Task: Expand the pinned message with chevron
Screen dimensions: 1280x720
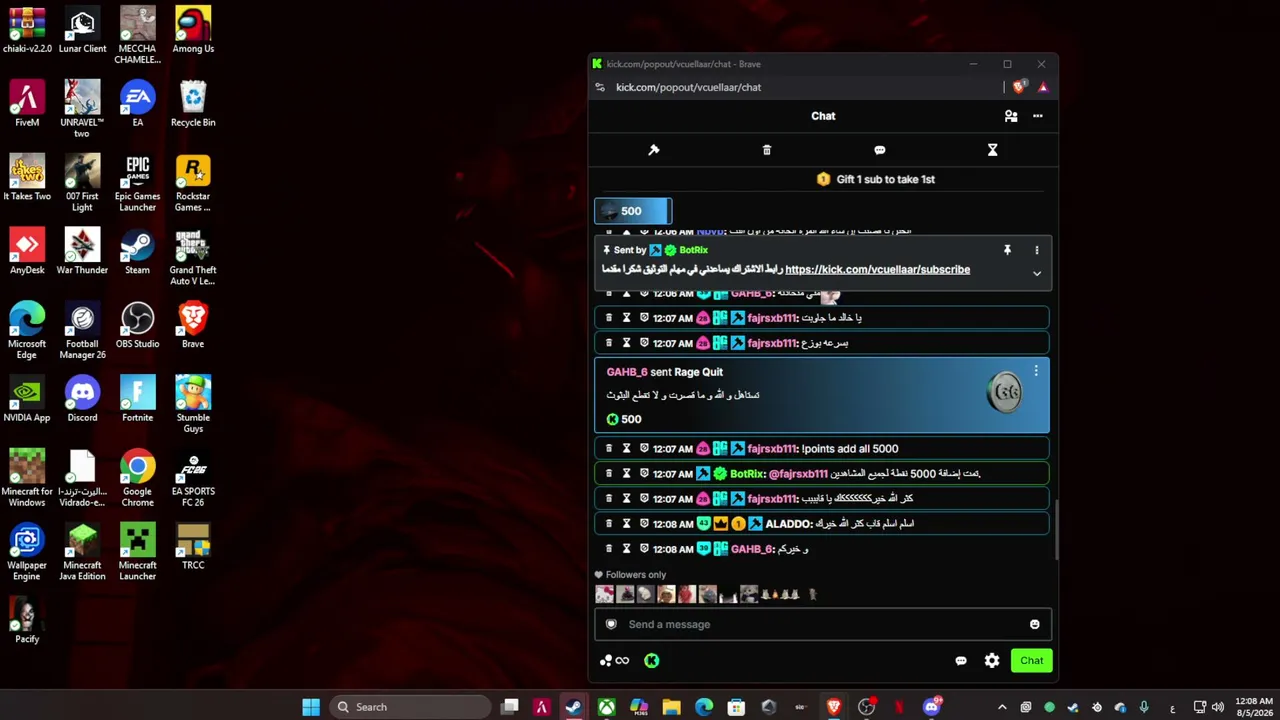Action: (1037, 273)
